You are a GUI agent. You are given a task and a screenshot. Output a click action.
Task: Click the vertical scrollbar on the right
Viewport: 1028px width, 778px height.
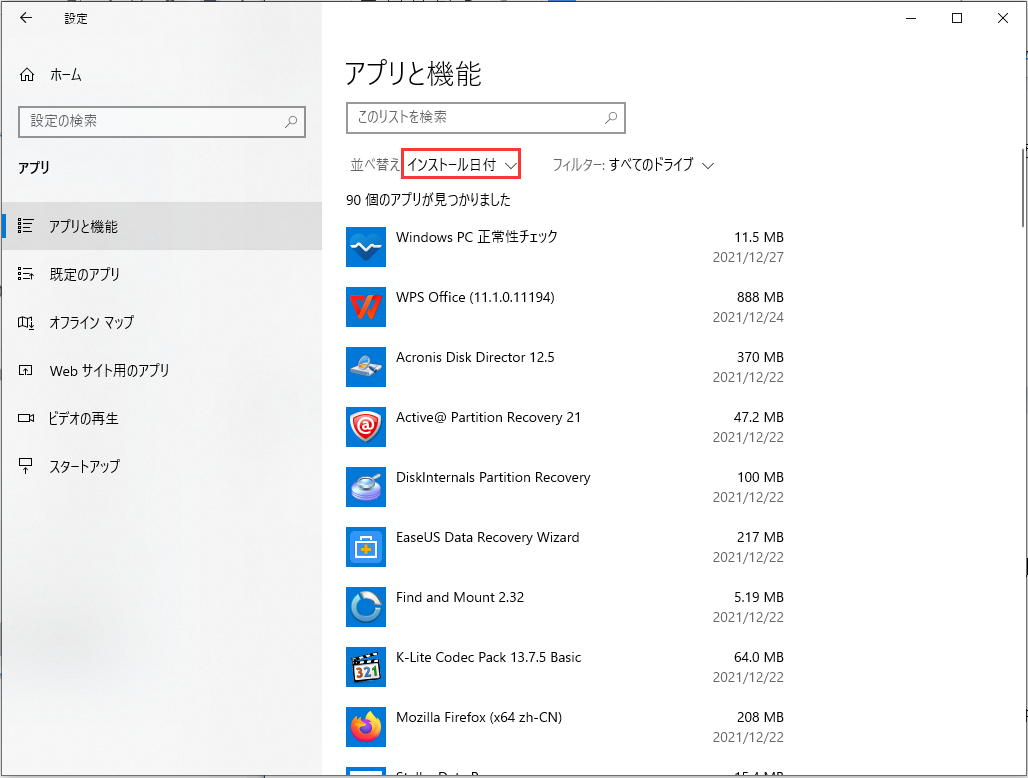[1022, 188]
